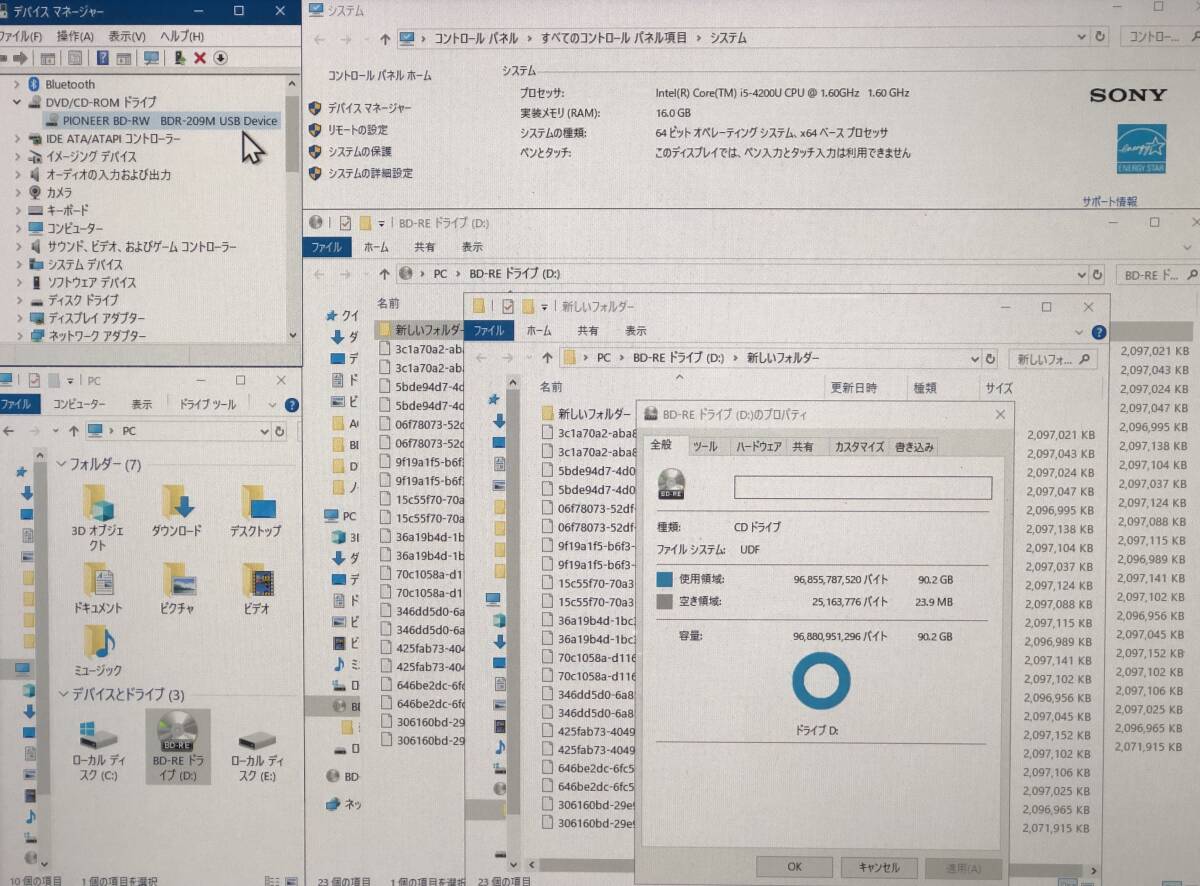Open デスクトップ folder icon
The image size is (1200, 886).
[256, 511]
